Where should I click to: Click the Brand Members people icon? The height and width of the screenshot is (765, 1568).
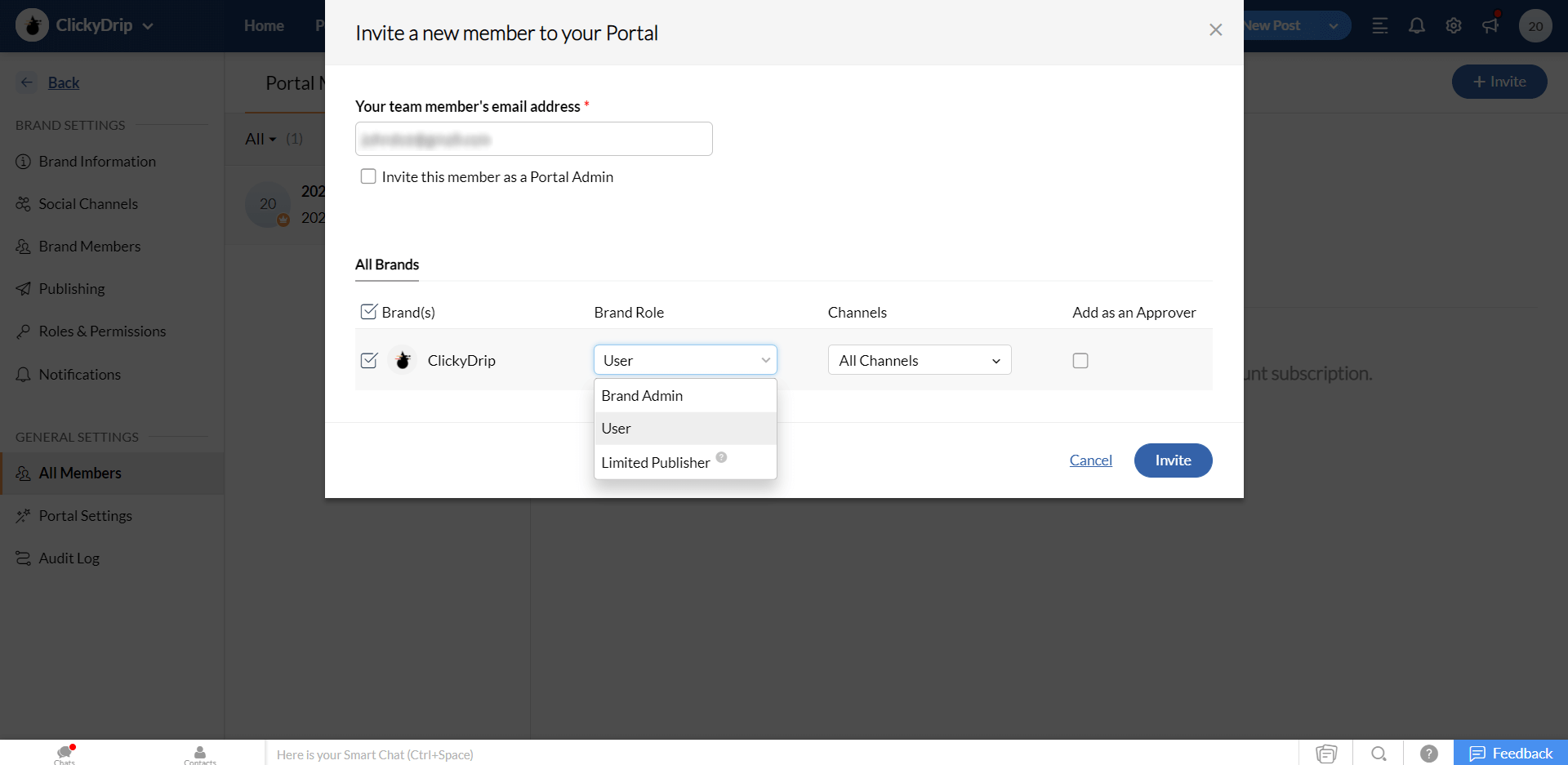[24, 247]
